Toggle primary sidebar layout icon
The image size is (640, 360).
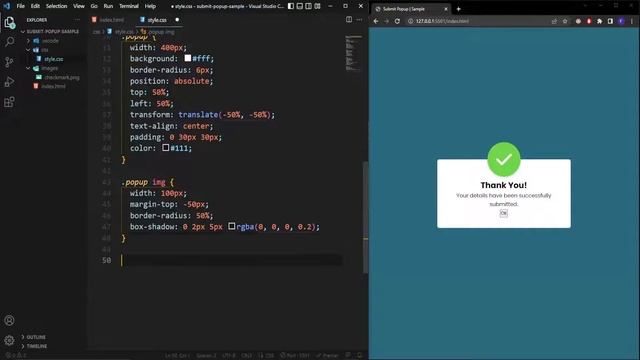291,6
